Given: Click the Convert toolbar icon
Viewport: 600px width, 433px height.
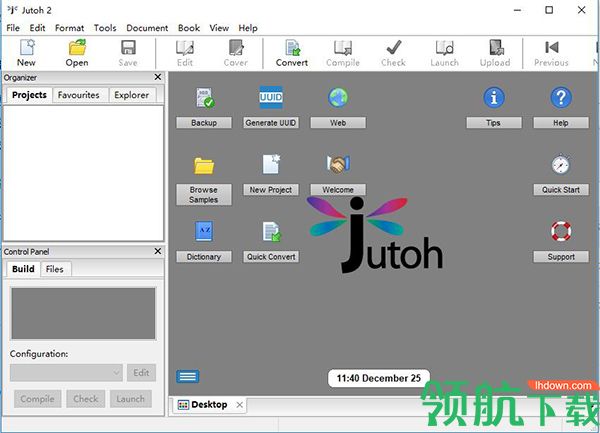Looking at the screenshot, I should point(292,48).
